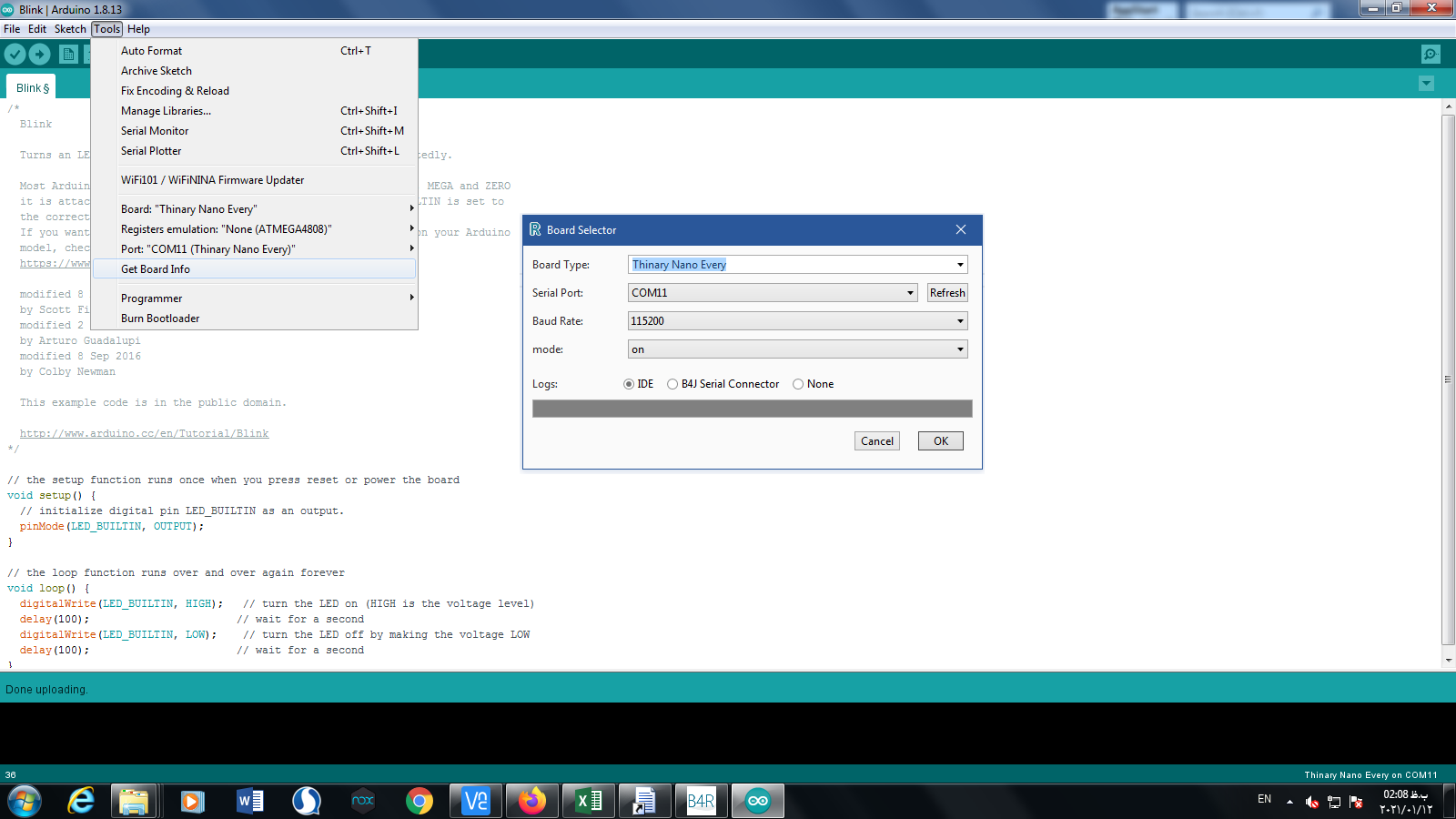Select the B4J Serial Connector radio button
The image size is (1456, 819).
point(672,384)
